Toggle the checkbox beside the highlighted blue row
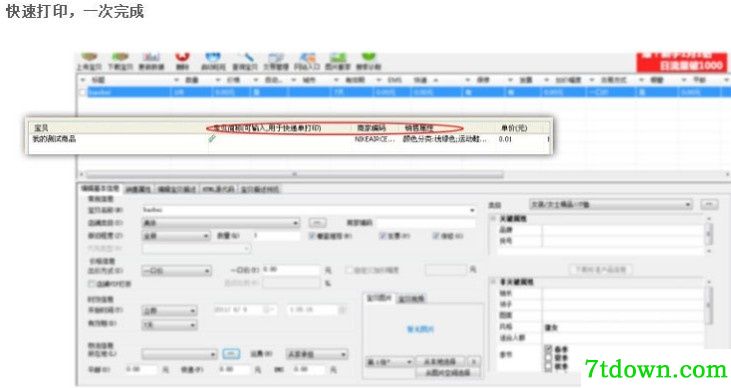Image resolution: width=731 pixels, height=388 pixels. pos(83,92)
